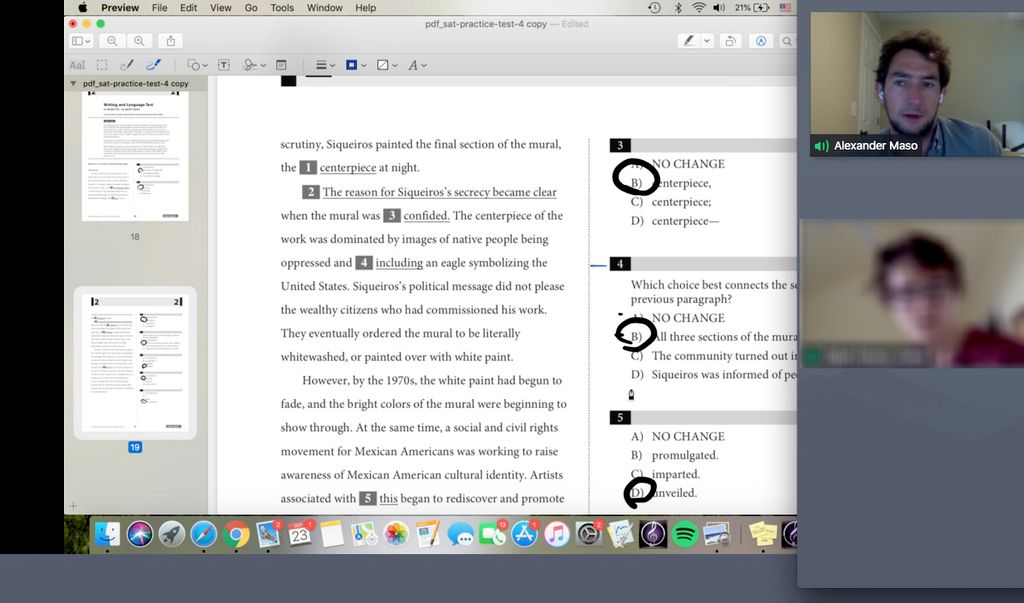Select the rectangular selection tool

101,65
